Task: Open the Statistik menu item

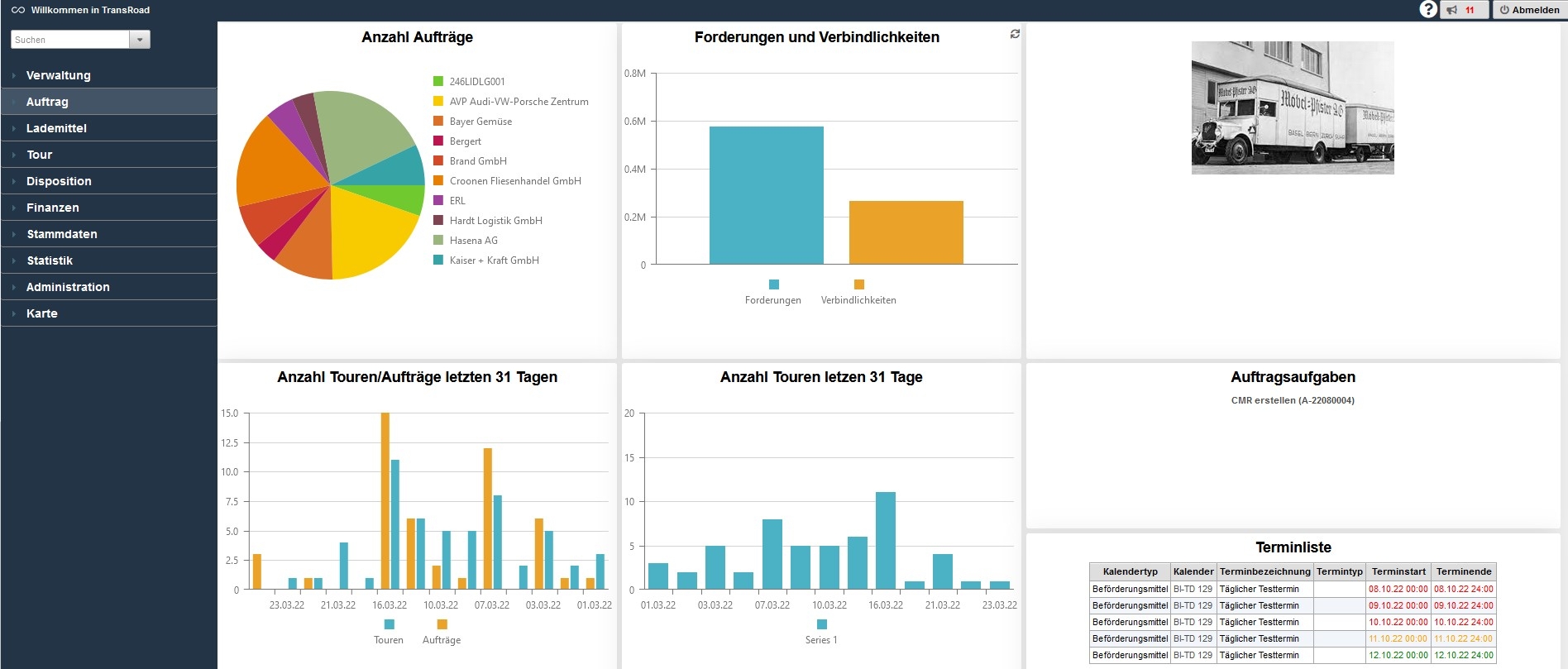Action: click(x=109, y=260)
